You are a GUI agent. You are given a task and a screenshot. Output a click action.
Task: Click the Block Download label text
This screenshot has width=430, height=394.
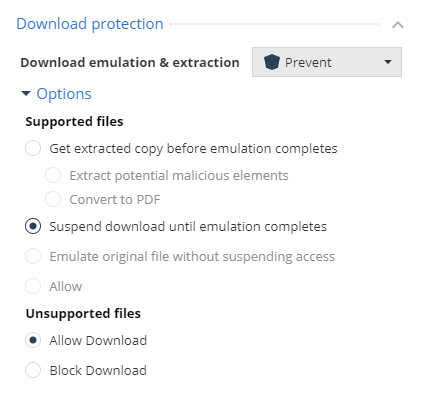click(x=98, y=370)
